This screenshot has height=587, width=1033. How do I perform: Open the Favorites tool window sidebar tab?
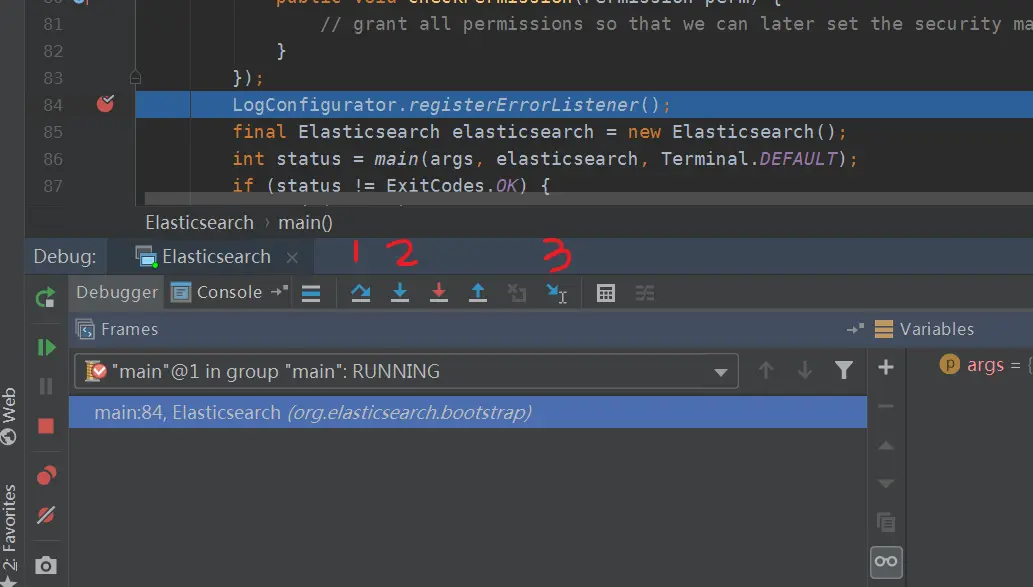[9, 535]
